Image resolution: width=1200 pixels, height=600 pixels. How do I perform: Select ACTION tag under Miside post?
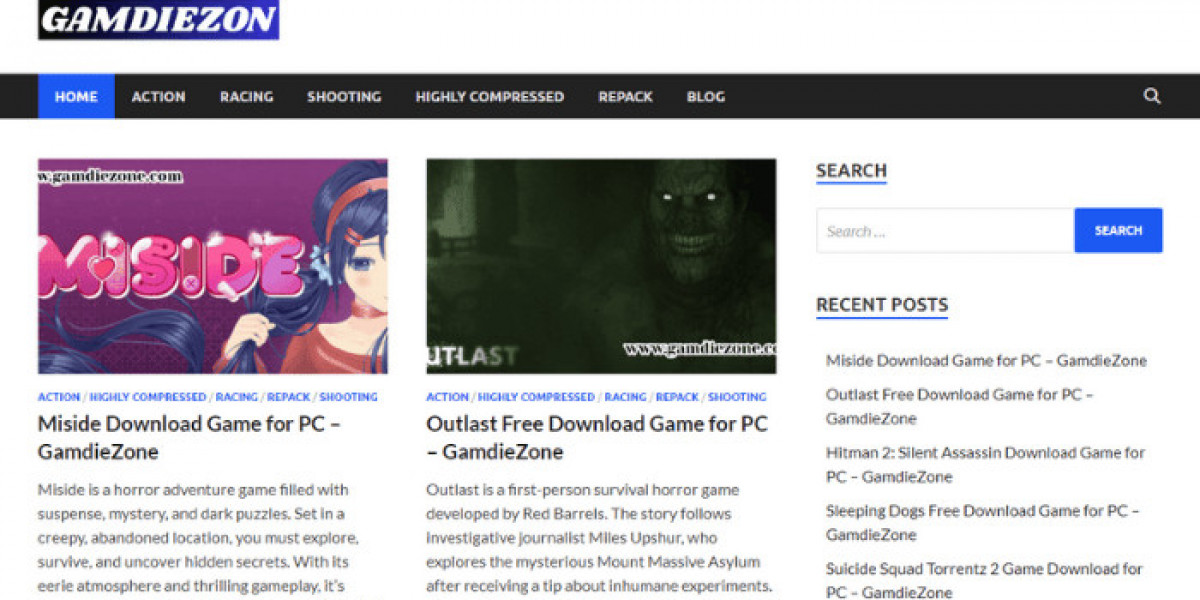coord(59,397)
